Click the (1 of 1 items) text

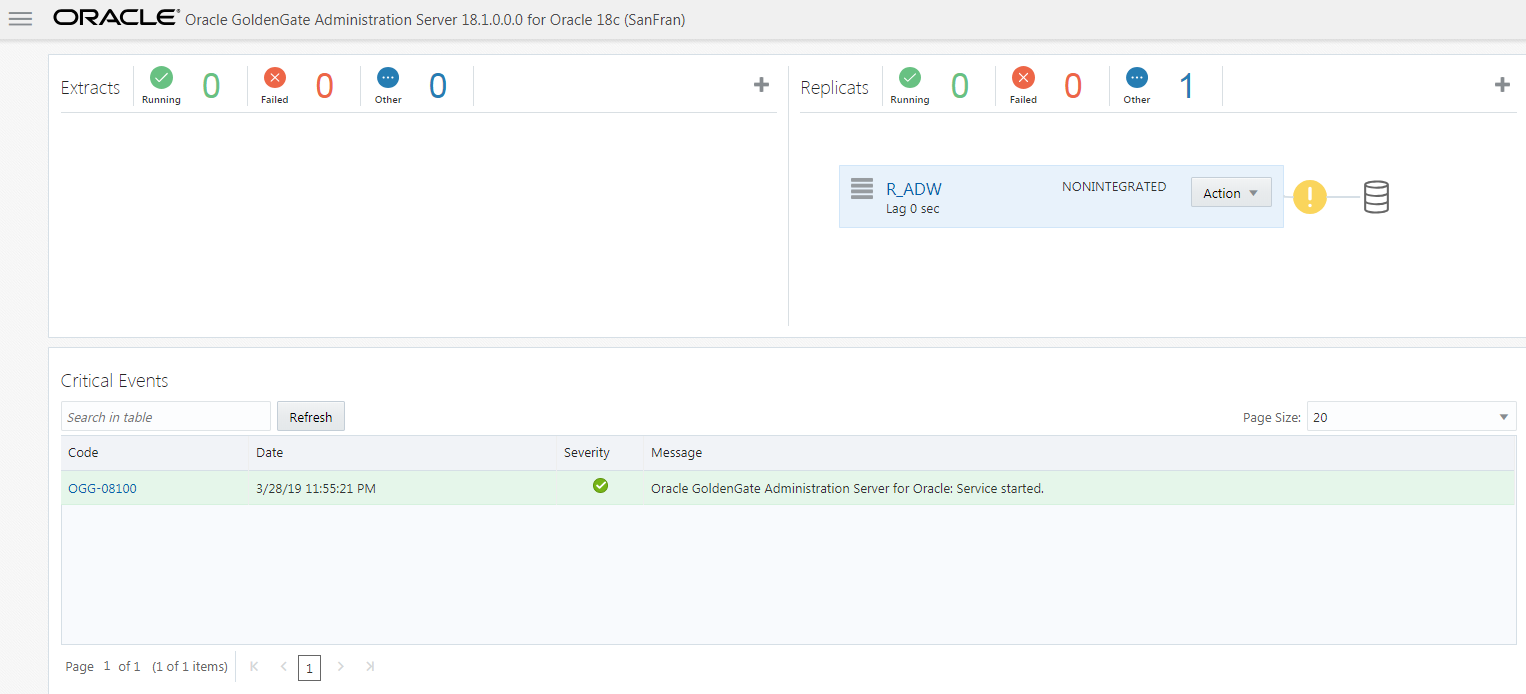[190, 666]
